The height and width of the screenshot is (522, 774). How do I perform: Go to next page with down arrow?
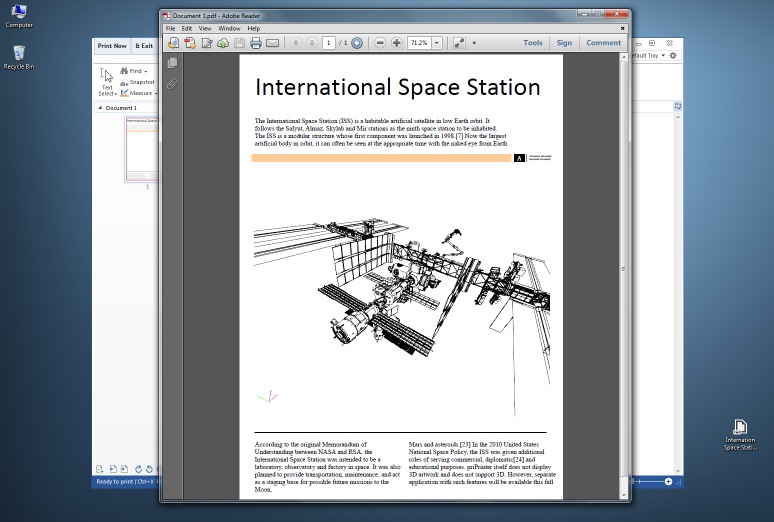(312, 43)
